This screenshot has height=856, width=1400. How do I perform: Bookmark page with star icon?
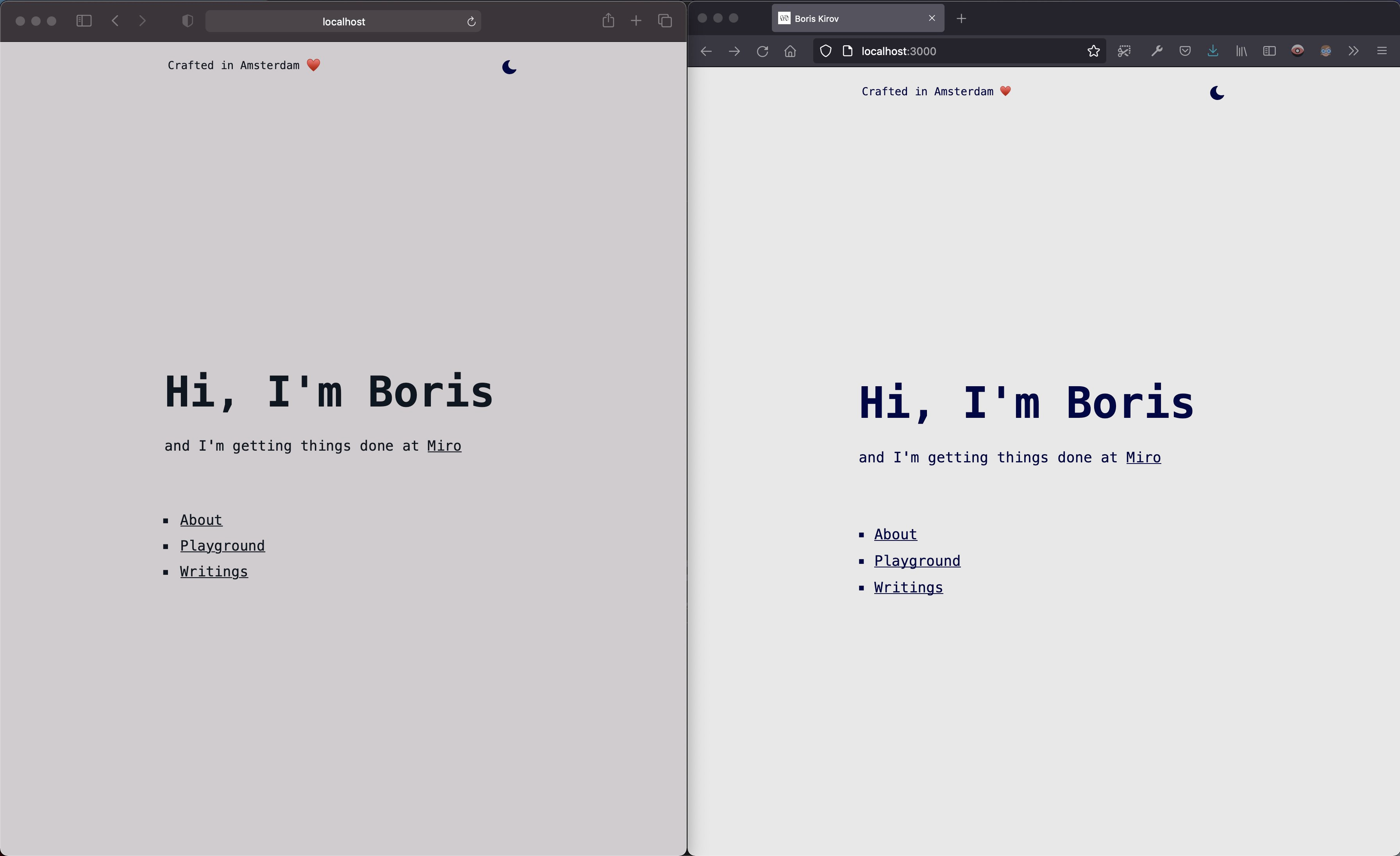pyautogui.click(x=1093, y=51)
